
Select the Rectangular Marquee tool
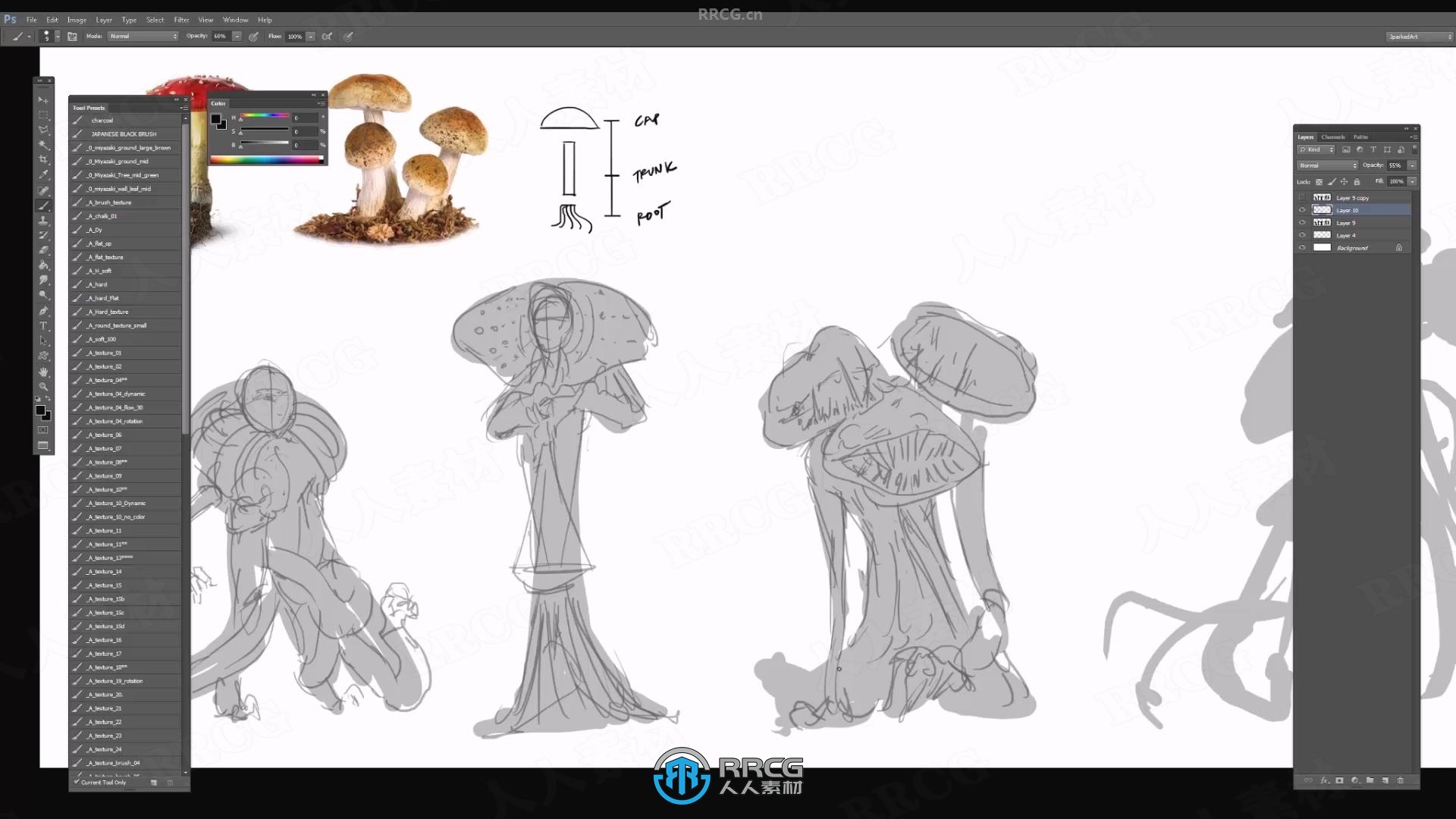pyautogui.click(x=43, y=115)
